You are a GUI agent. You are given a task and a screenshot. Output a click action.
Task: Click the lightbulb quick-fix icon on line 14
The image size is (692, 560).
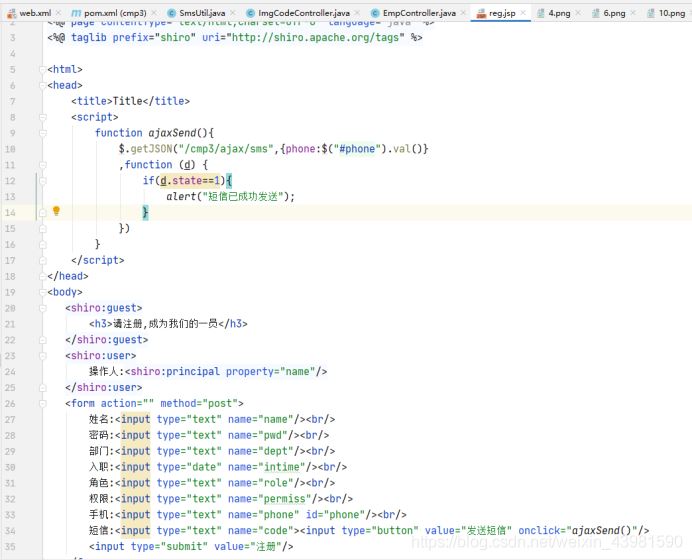[56, 211]
